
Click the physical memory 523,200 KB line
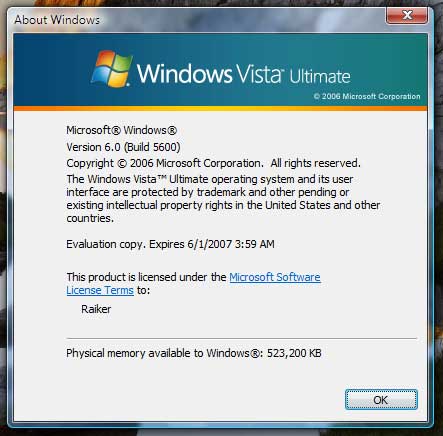tap(194, 353)
